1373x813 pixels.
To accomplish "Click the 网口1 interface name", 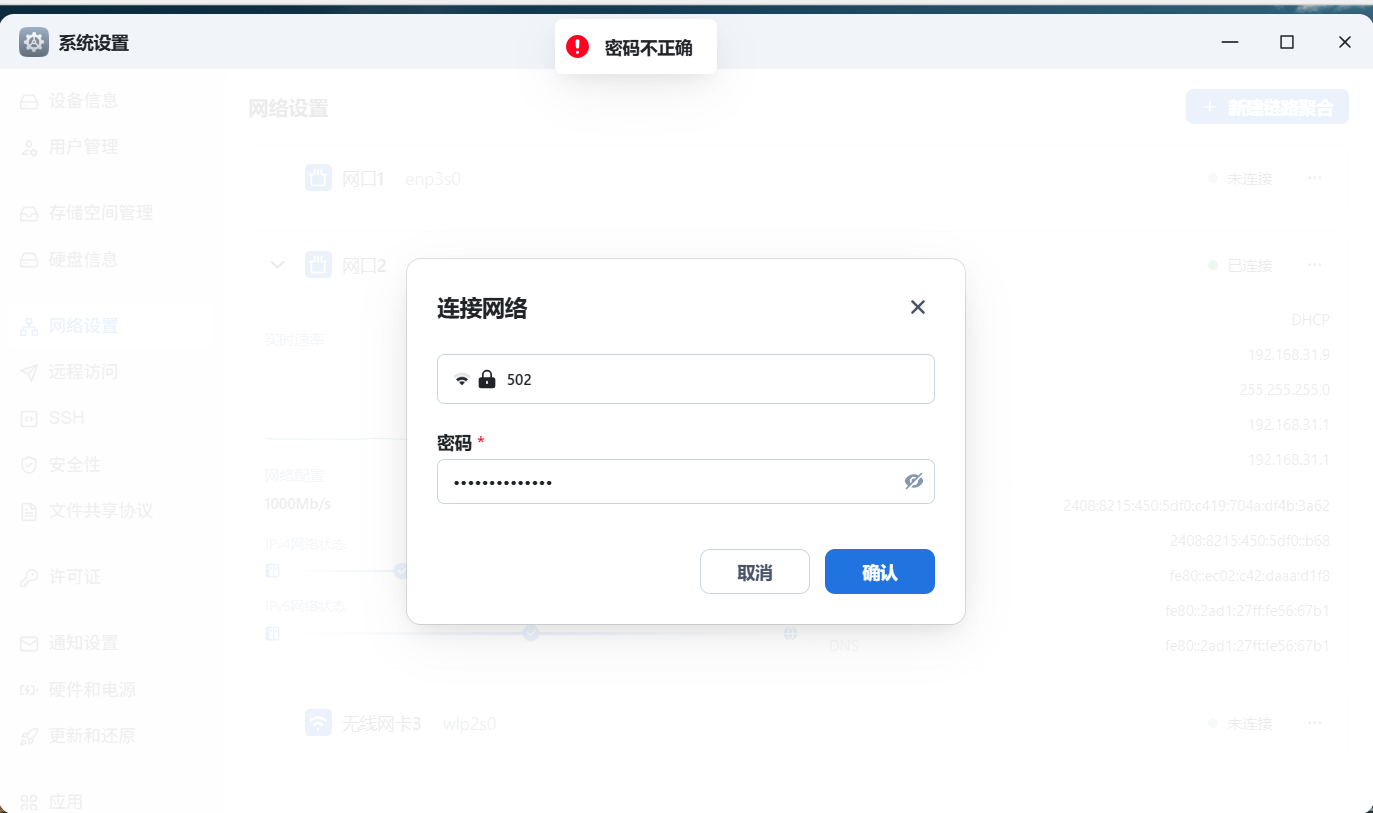I will (363, 179).
